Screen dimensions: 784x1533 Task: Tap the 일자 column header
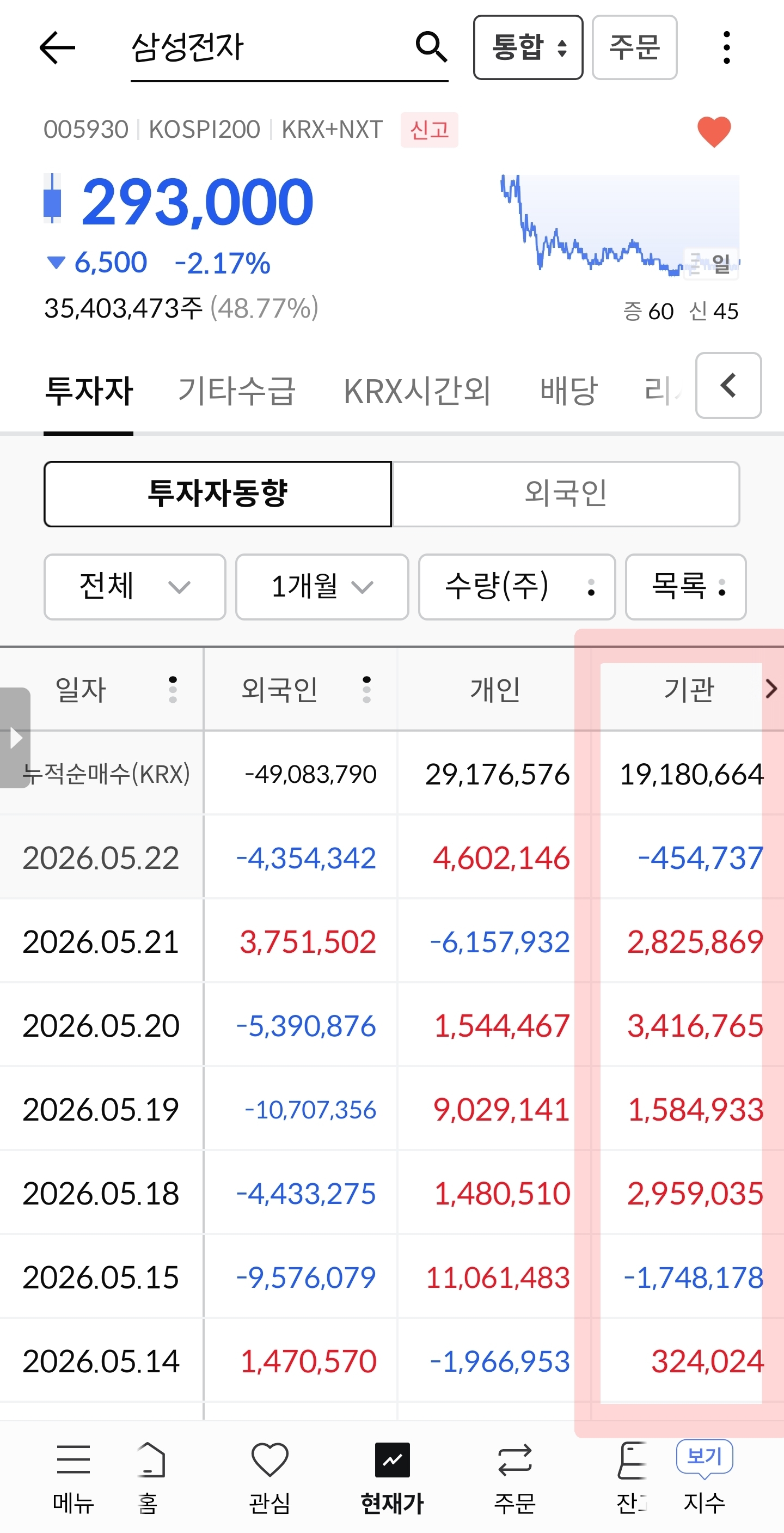80,689
